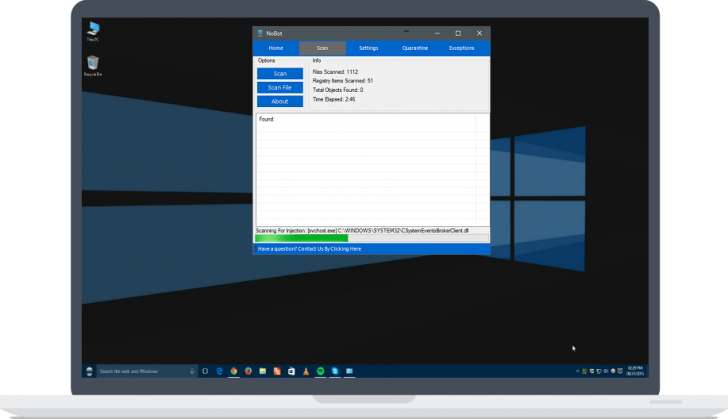This screenshot has width=728, height=419.
Task: Click the Found results list area
Action: (372, 170)
